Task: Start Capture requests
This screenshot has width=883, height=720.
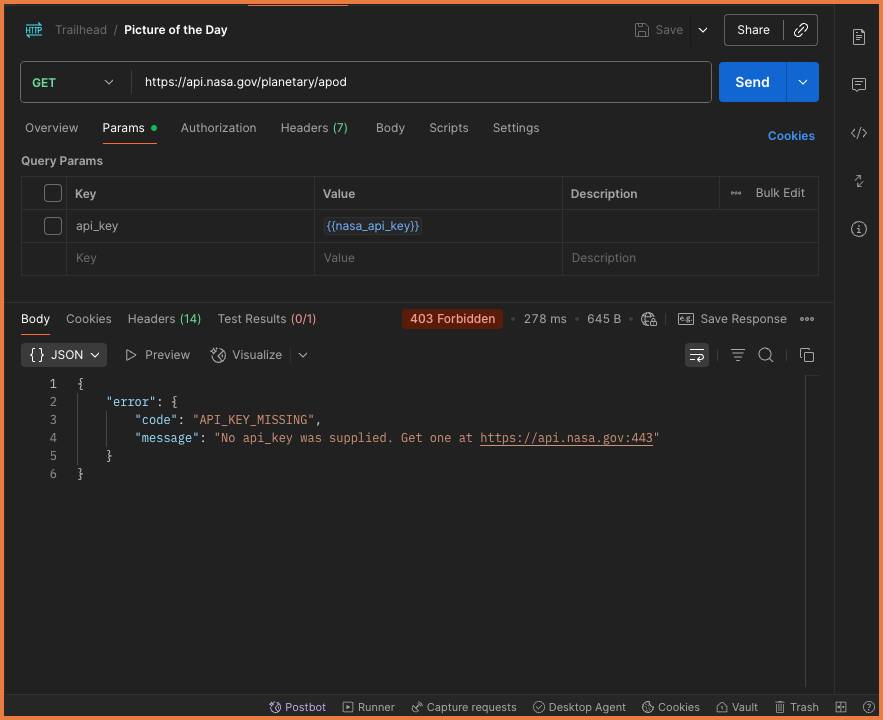Action: point(463,707)
